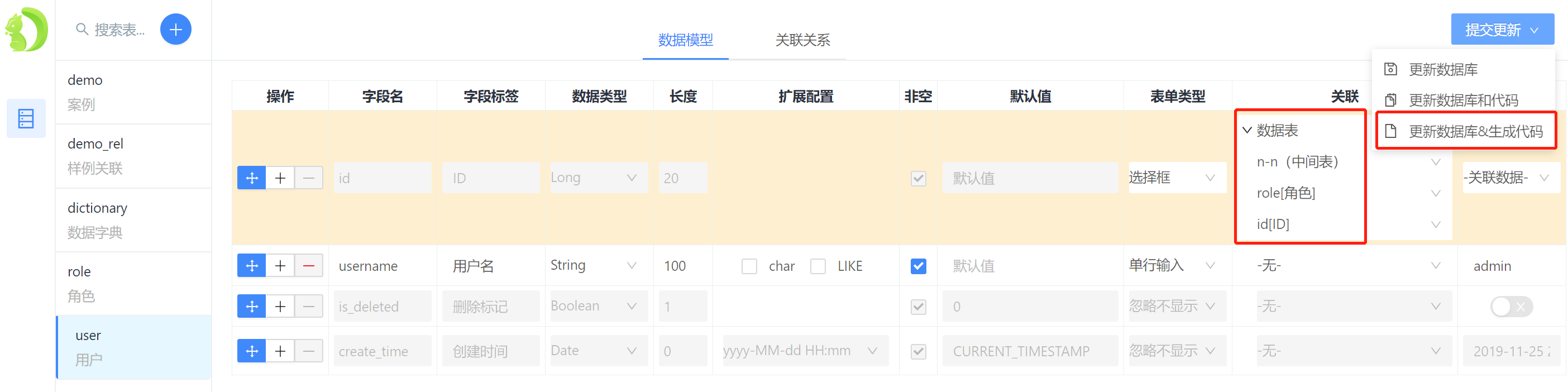Screen dimensions: 1568x392
Task: Click 非空 checkbox on is_deleted row
Action: pos(919,307)
